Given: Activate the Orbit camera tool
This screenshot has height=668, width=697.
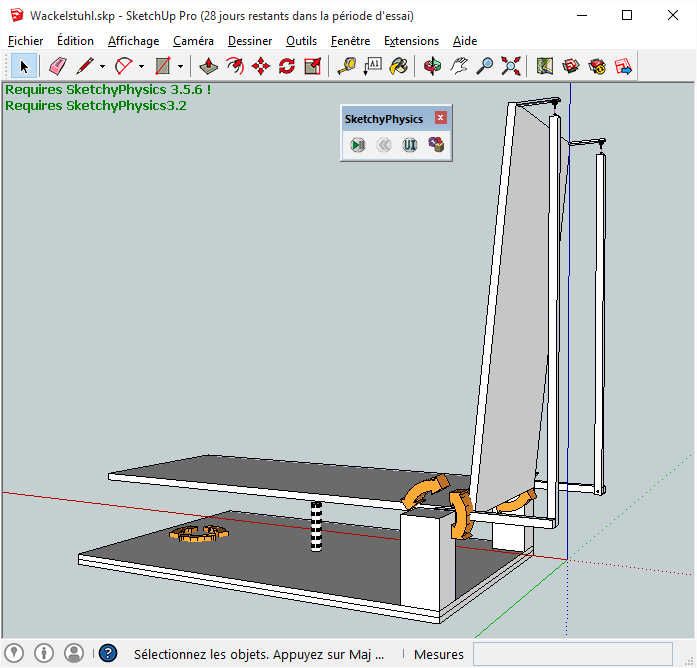Looking at the screenshot, I should (433, 66).
